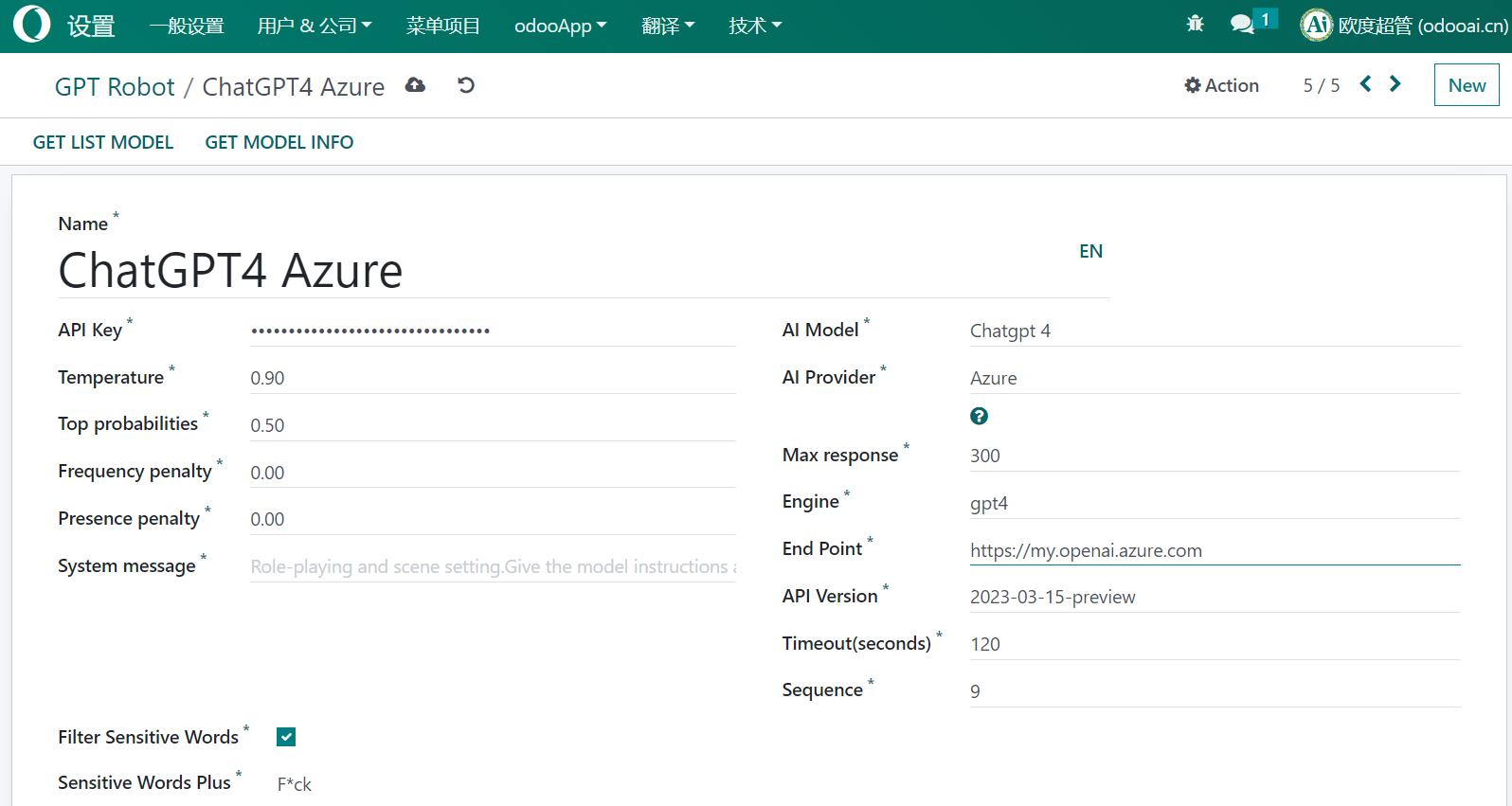Open the 技术 dropdown menu

754,26
